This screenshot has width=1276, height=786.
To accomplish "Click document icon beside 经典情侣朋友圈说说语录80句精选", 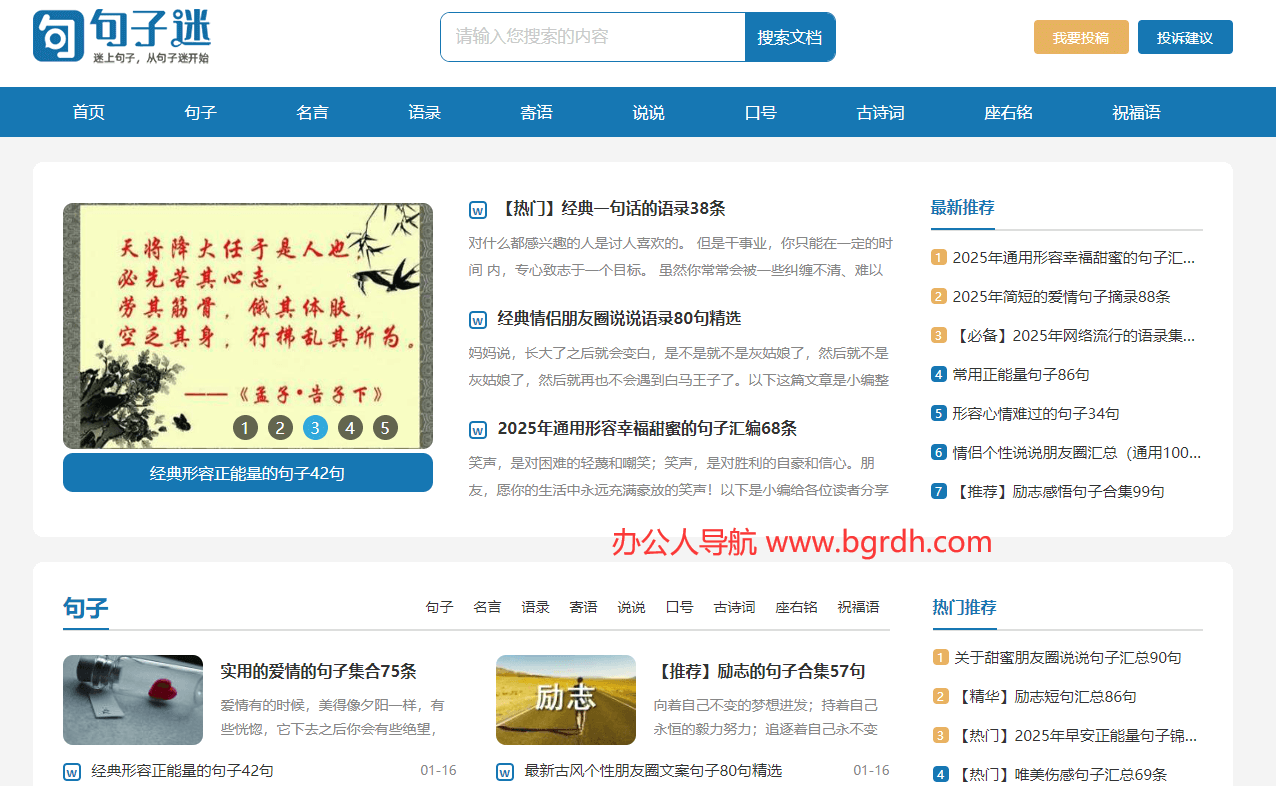I will [478, 320].
